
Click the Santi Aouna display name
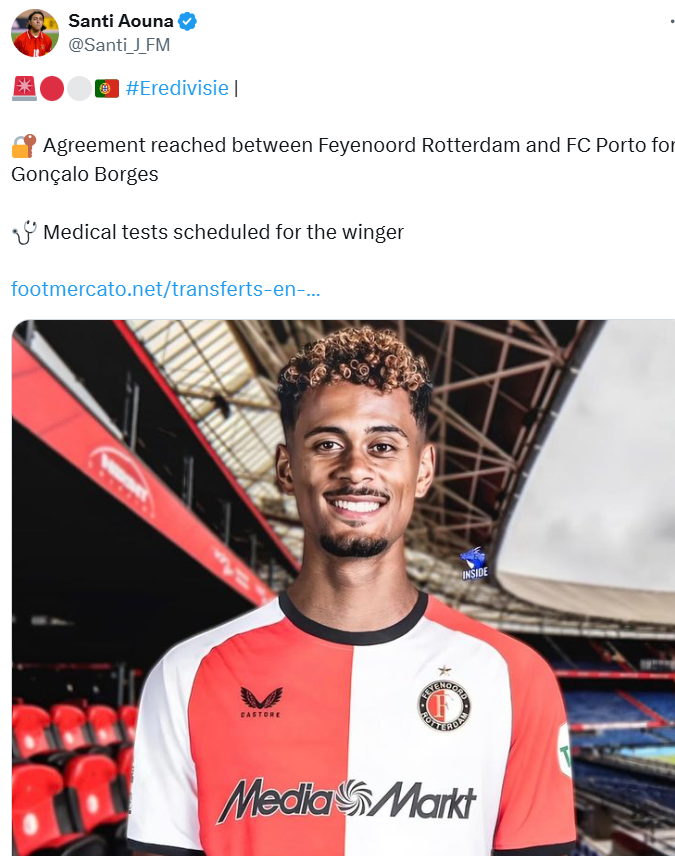(x=121, y=21)
